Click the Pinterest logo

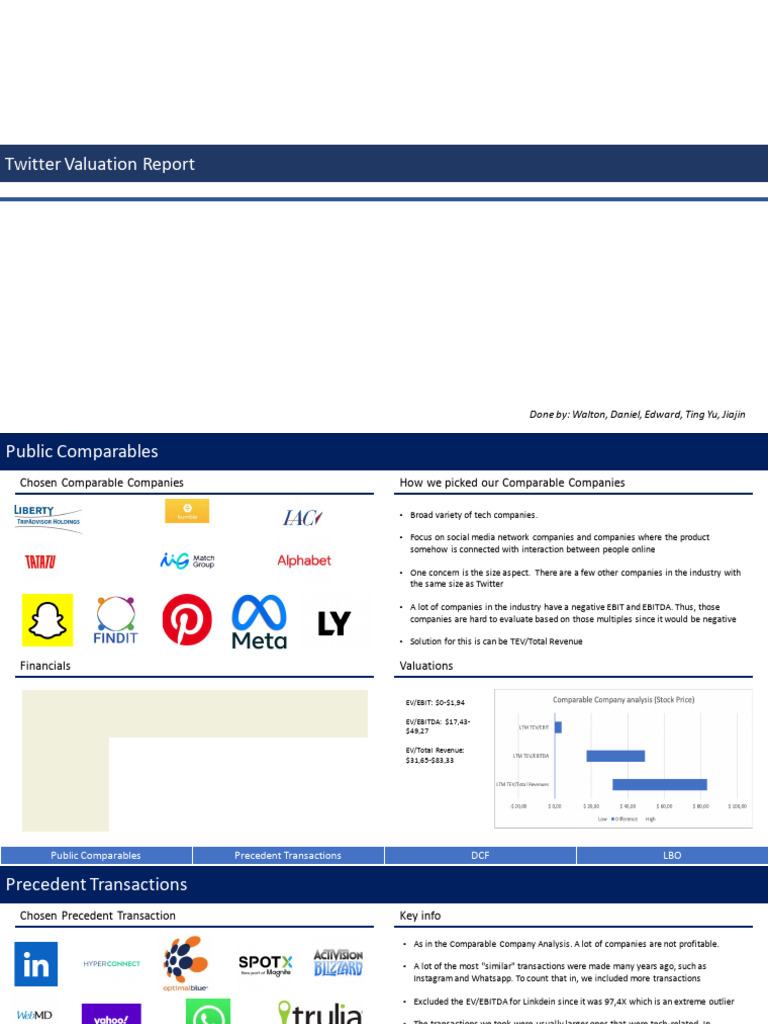(x=187, y=620)
